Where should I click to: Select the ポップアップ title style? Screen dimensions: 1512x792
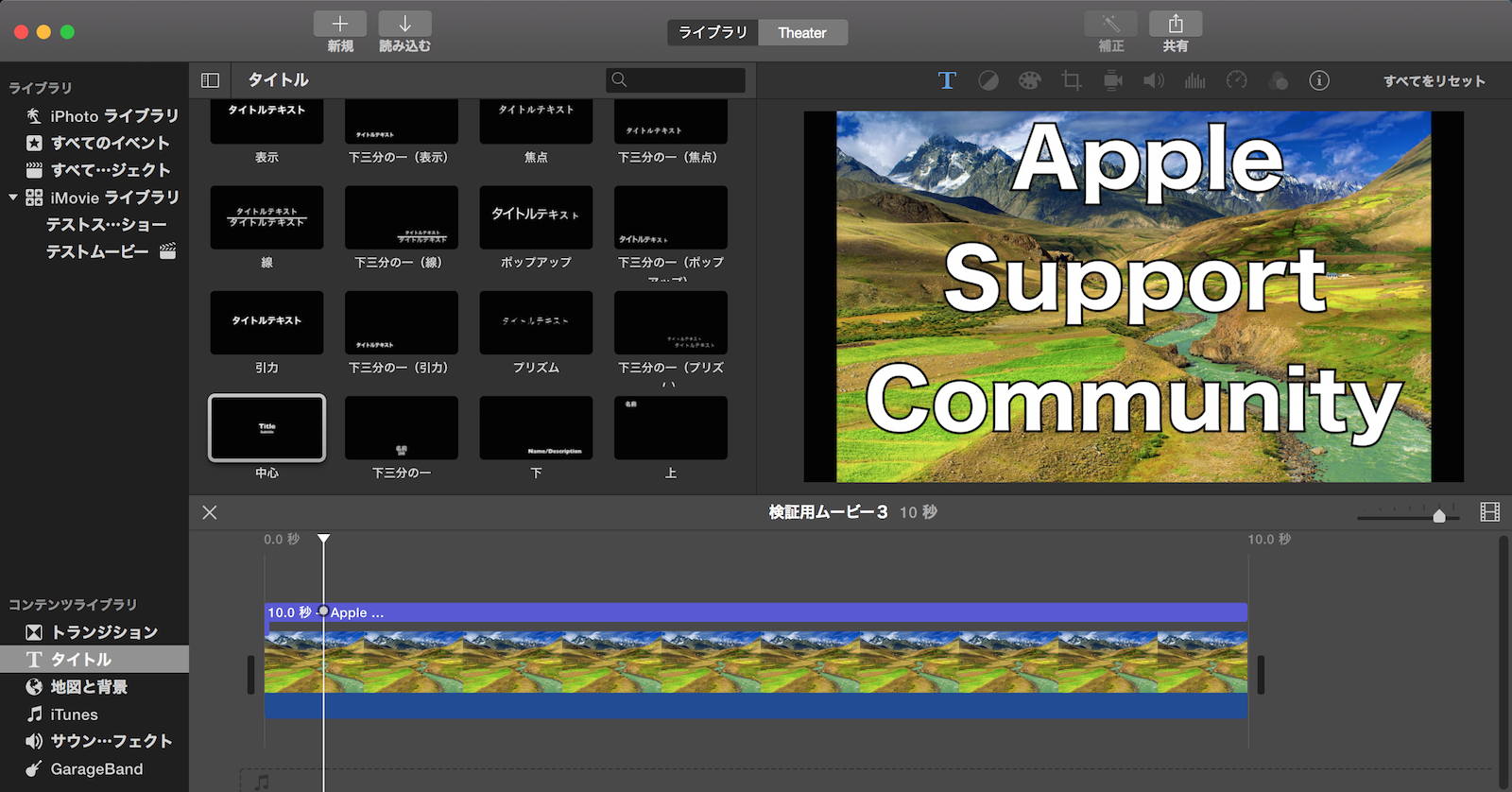click(x=536, y=217)
